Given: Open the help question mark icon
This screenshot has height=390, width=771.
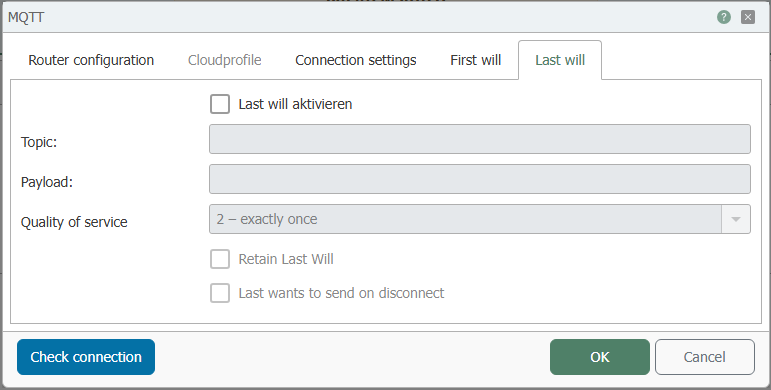Looking at the screenshot, I should pyautogui.click(x=723, y=17).
